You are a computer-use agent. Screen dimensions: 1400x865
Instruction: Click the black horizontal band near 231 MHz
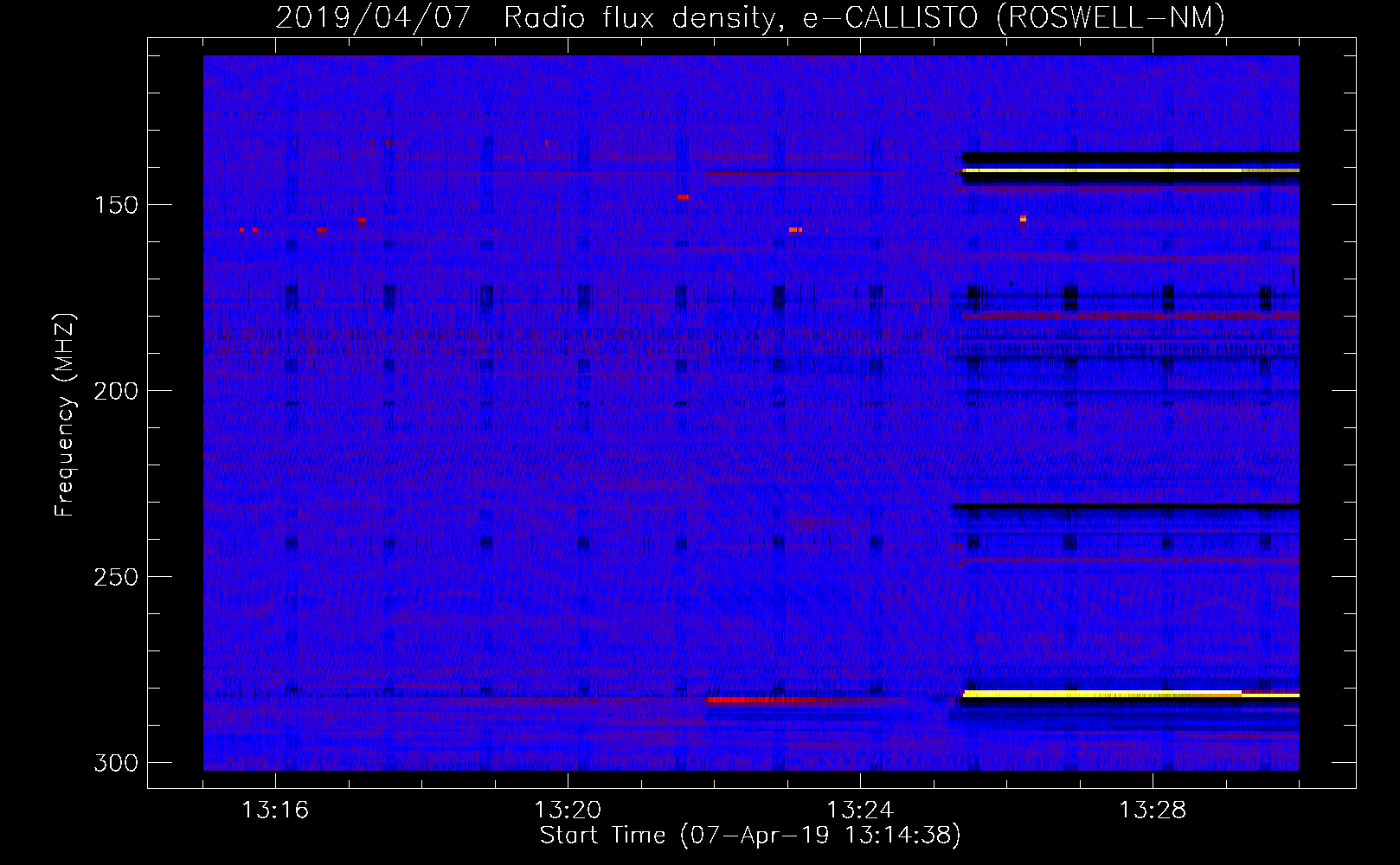click(1126, 506)
